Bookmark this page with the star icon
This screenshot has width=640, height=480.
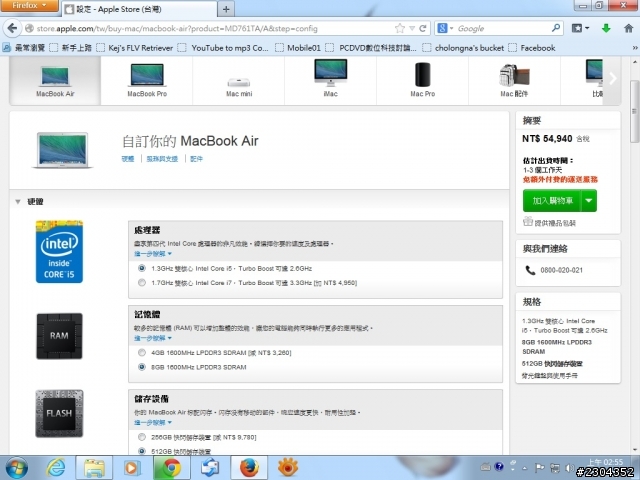[400, 28]
